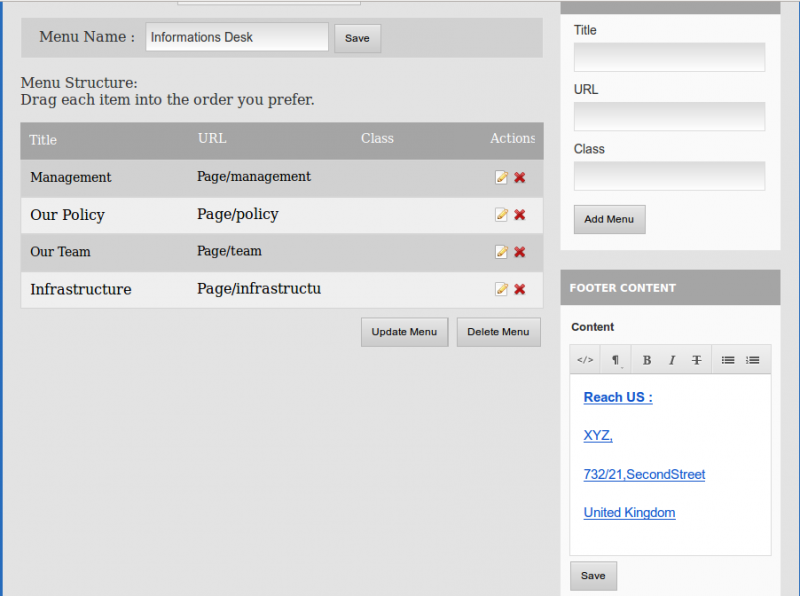Screen dimensions: 800x596
Task: Edit the Our Team menu item
Action: point(501,252)
